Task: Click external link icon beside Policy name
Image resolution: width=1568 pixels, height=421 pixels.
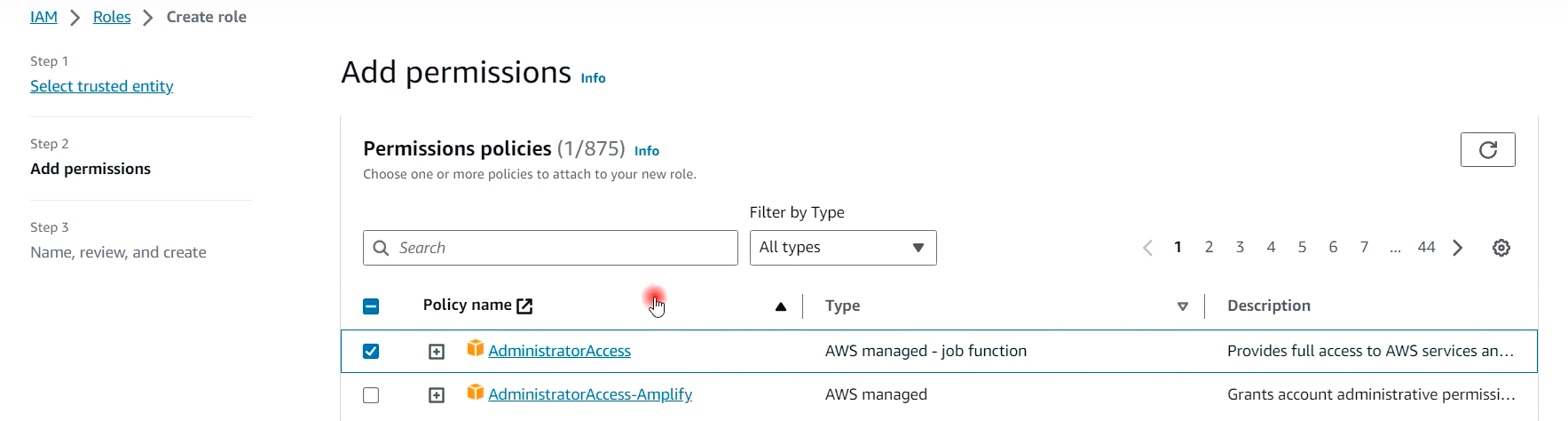Action: (x=524, y=306)
